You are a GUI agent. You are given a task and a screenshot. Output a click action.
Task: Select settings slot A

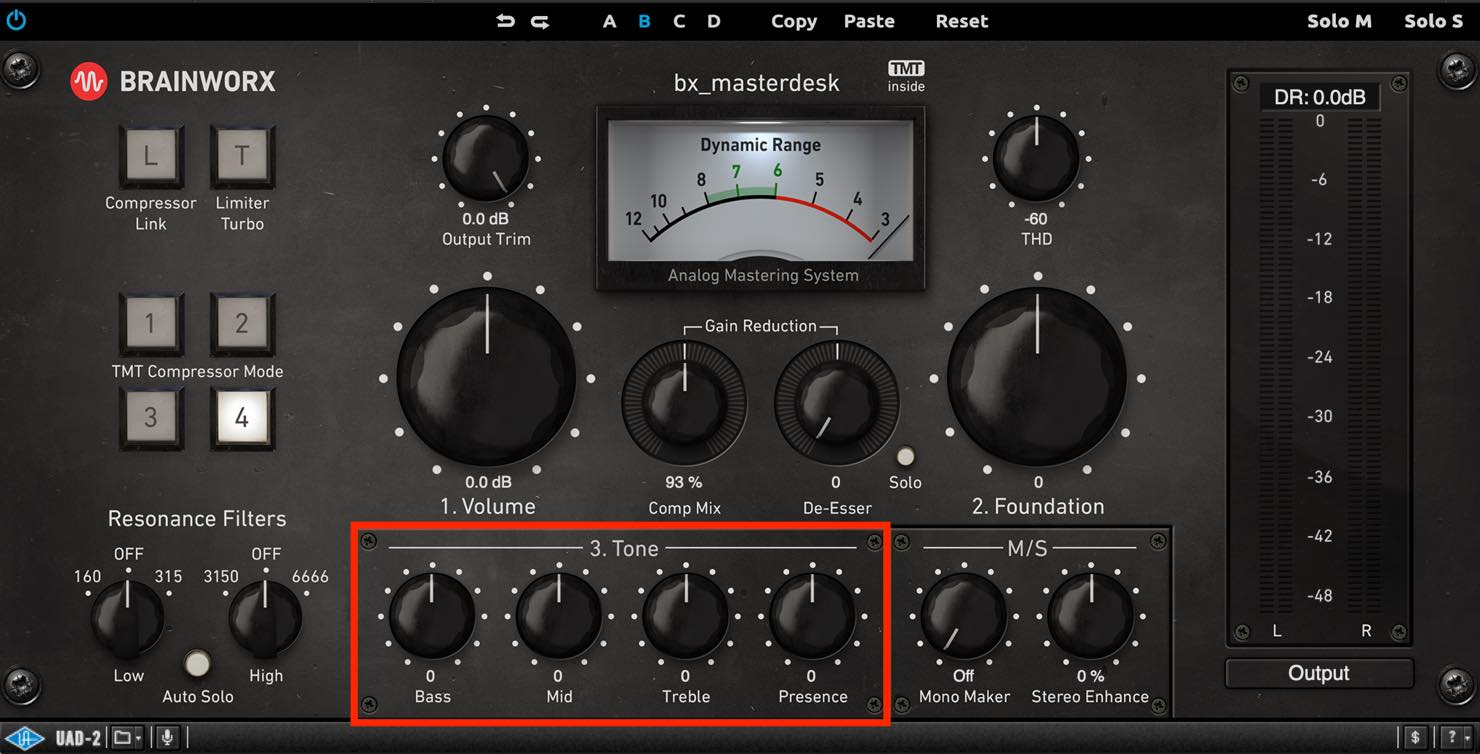pos(609,21)
